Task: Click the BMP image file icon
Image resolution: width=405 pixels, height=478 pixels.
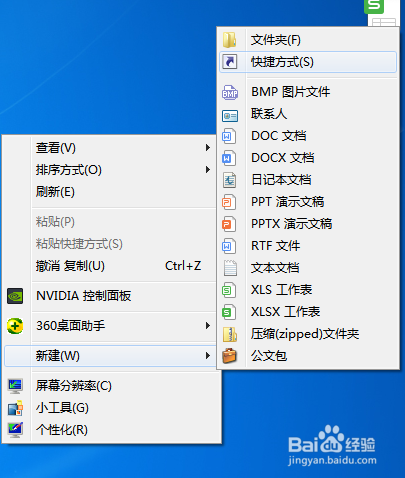Action: tap(230, 92)
